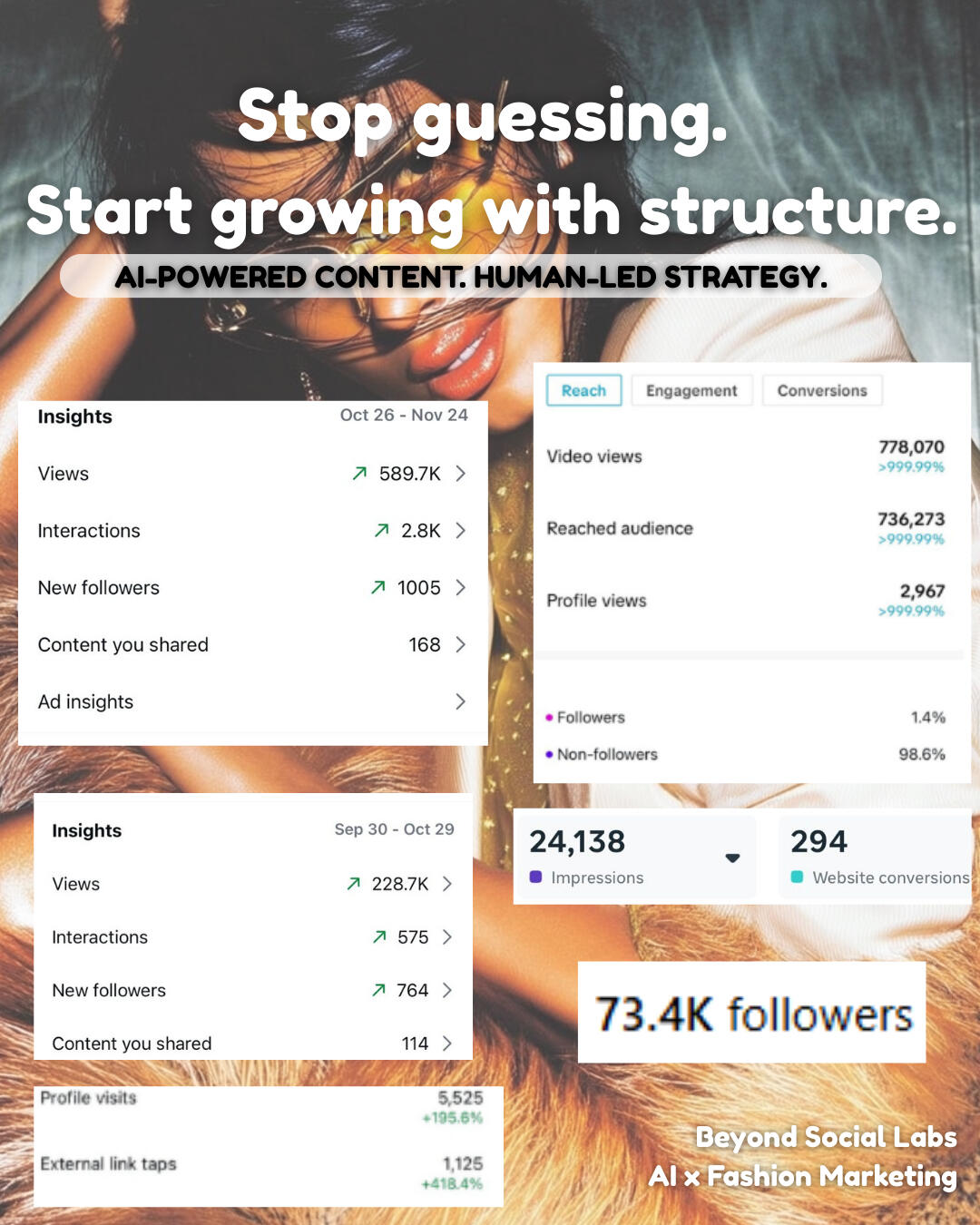The width and height of the screenshot is (980, 1225).
Task: Expand Views chevron showing 228.7K
Action: tap(447, 884)
